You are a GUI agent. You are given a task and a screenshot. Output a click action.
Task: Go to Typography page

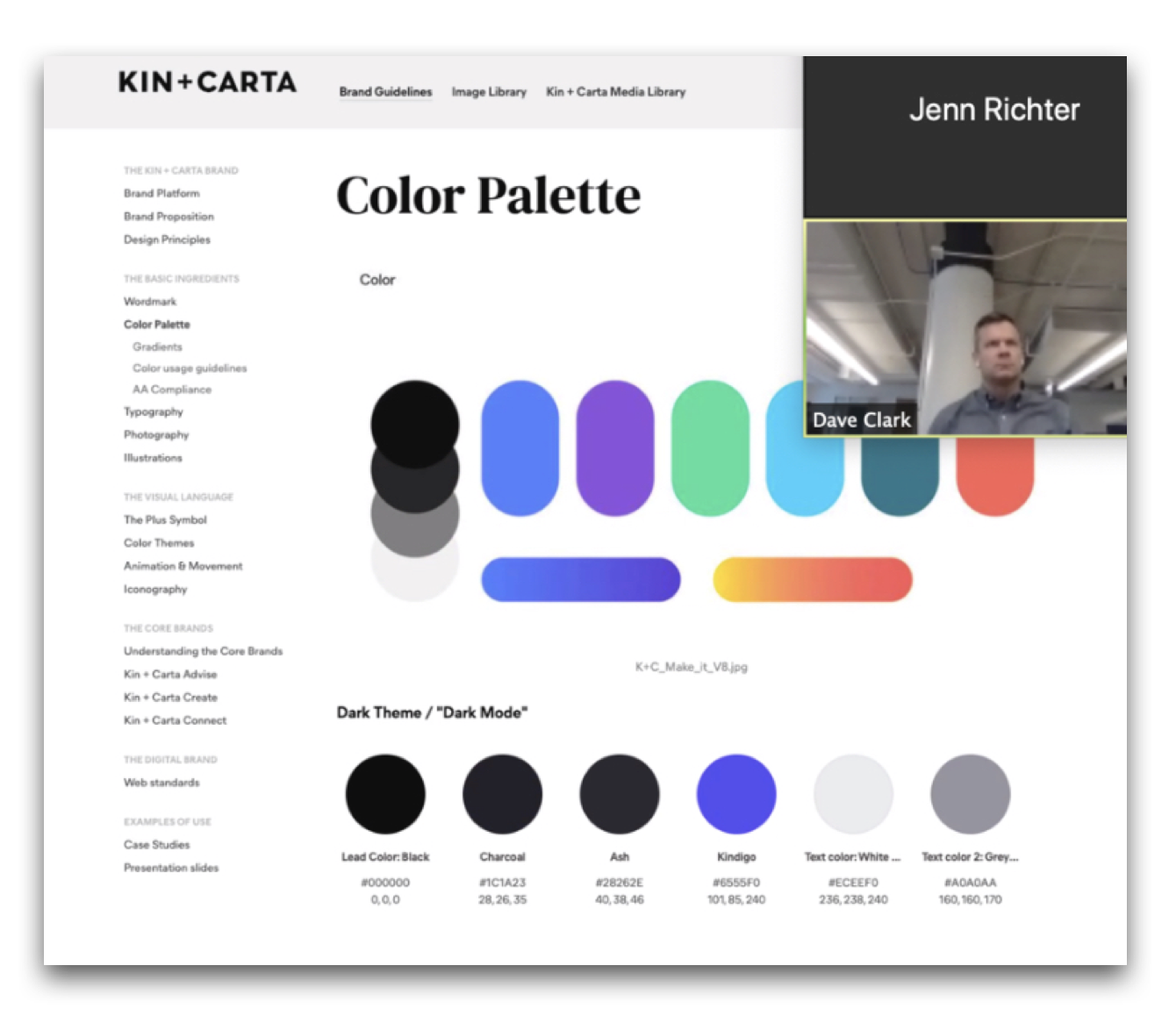click(154, 412)
